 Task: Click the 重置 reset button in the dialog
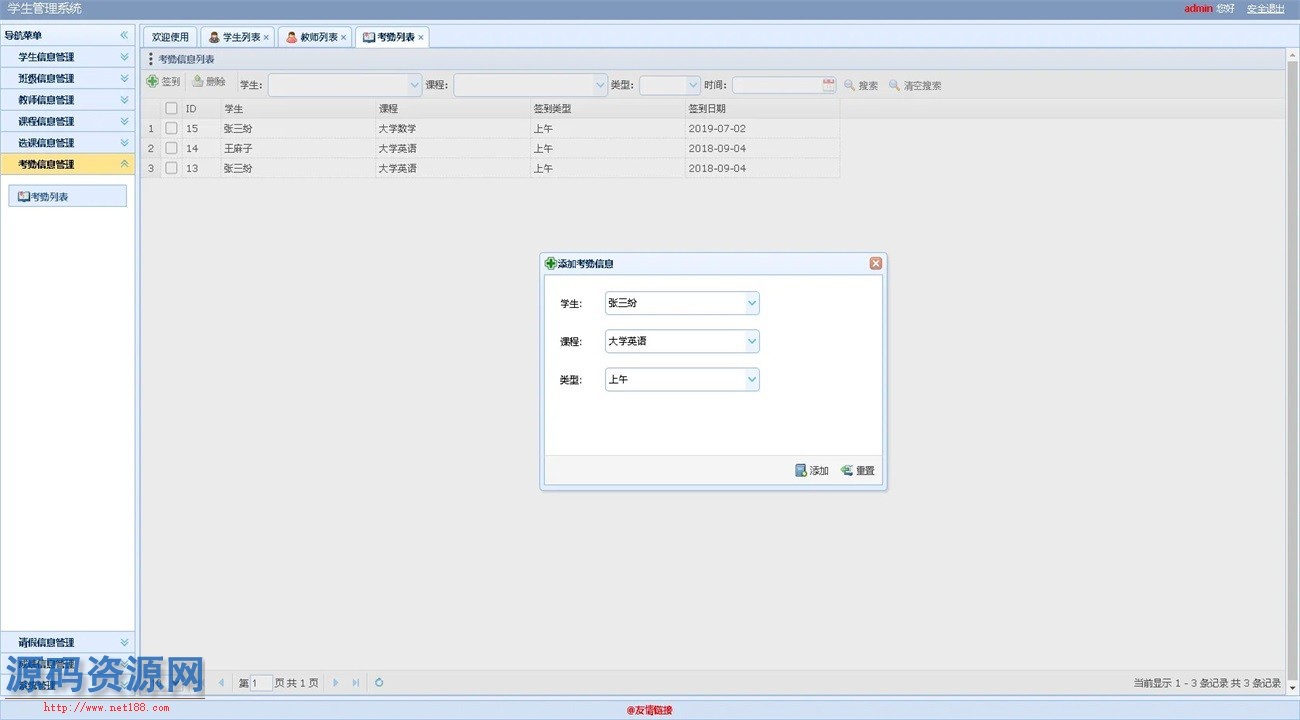(858, 471)
